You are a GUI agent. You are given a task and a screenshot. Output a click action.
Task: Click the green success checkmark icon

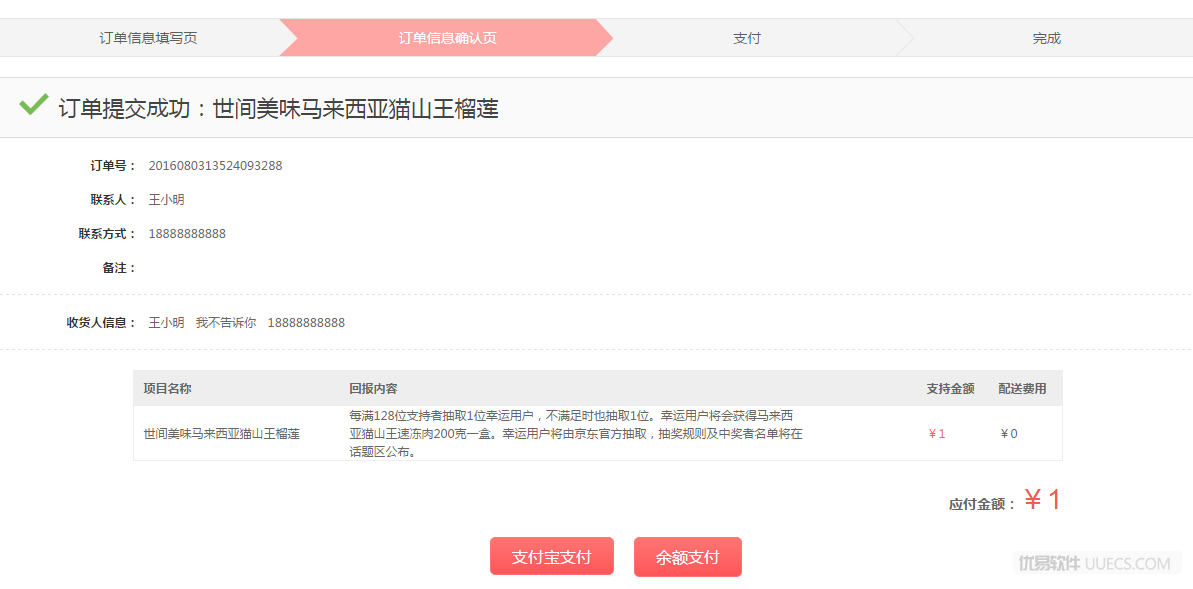(x=33, y=104)
